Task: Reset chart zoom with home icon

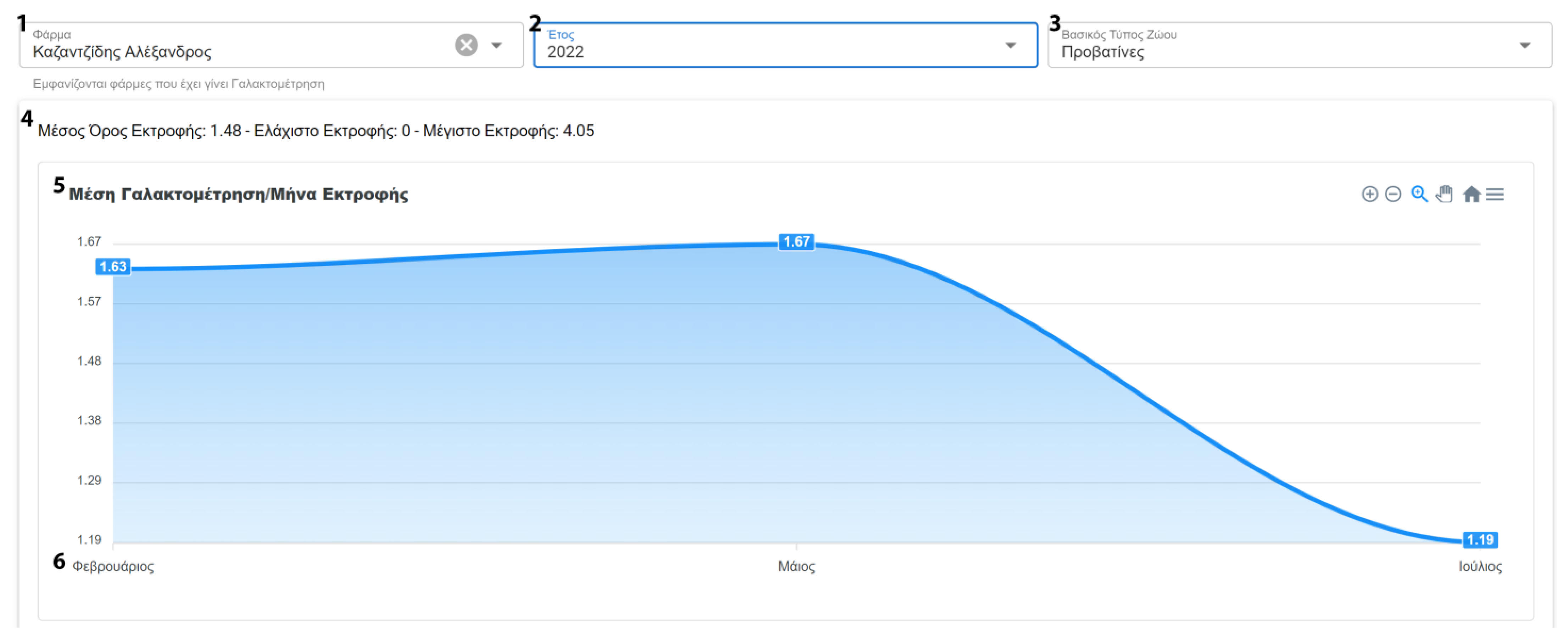Action: [1471, 194]
